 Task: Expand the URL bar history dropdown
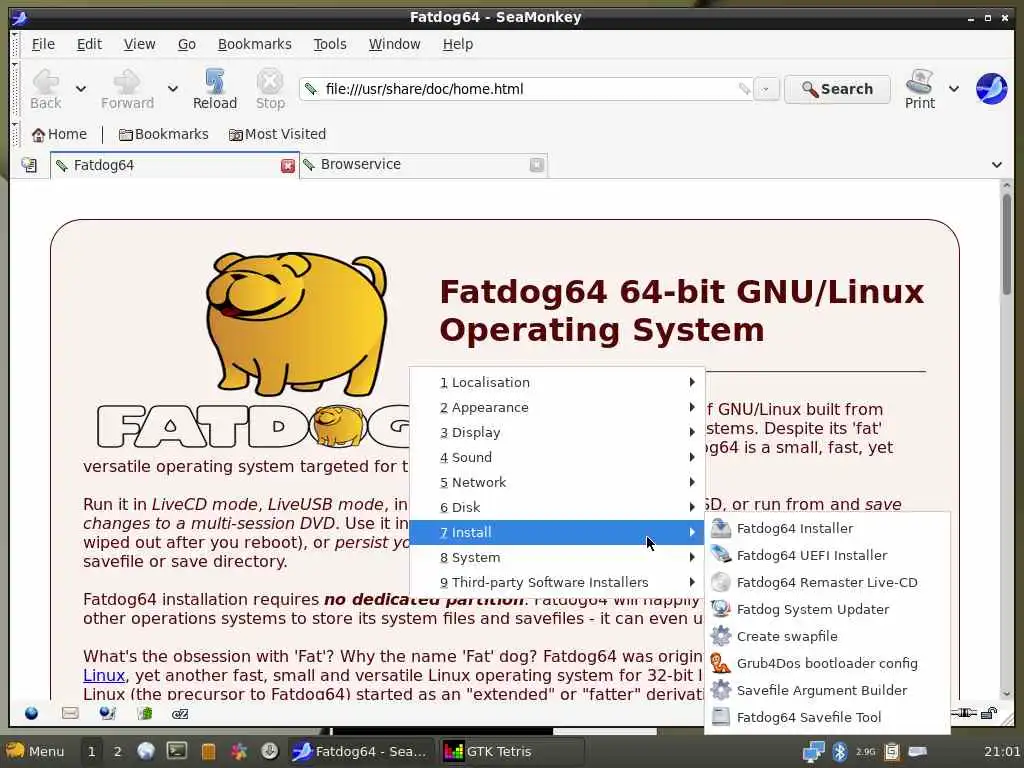766,89
